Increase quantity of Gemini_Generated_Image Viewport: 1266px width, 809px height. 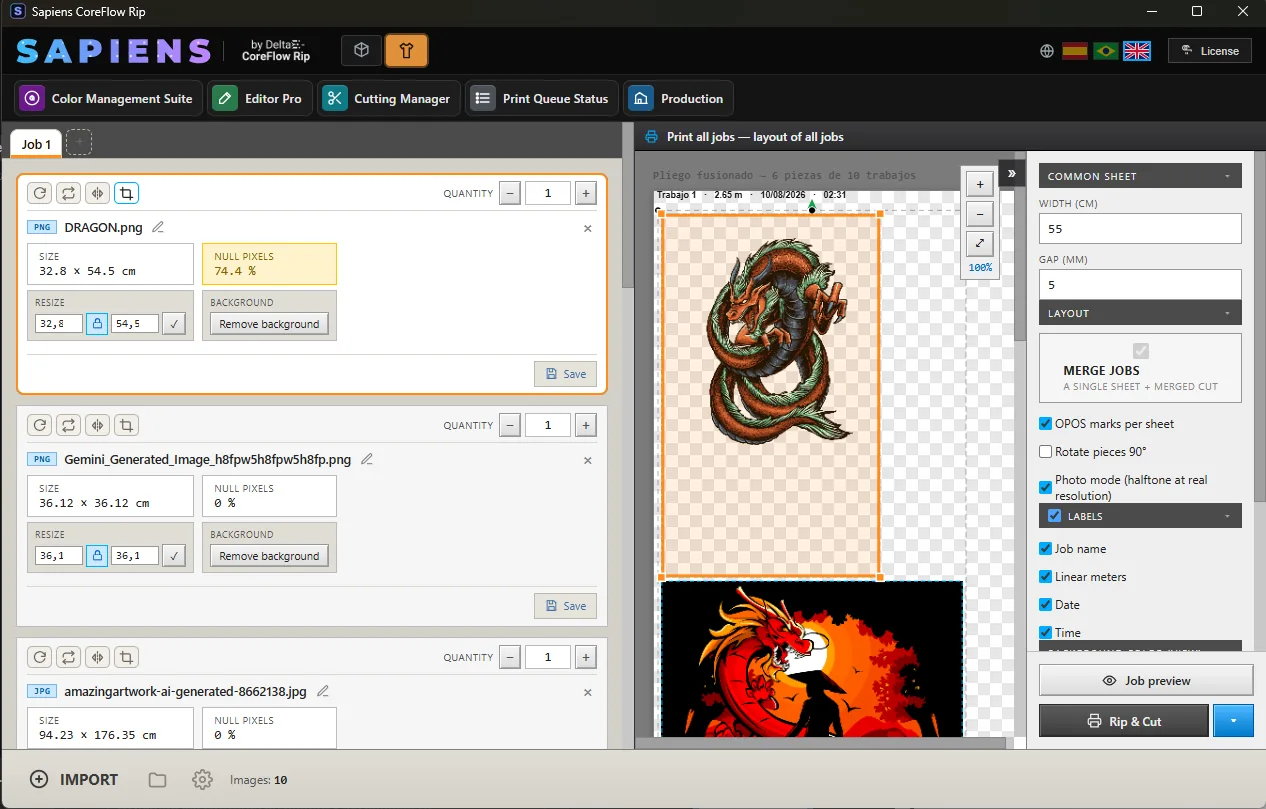586,426
